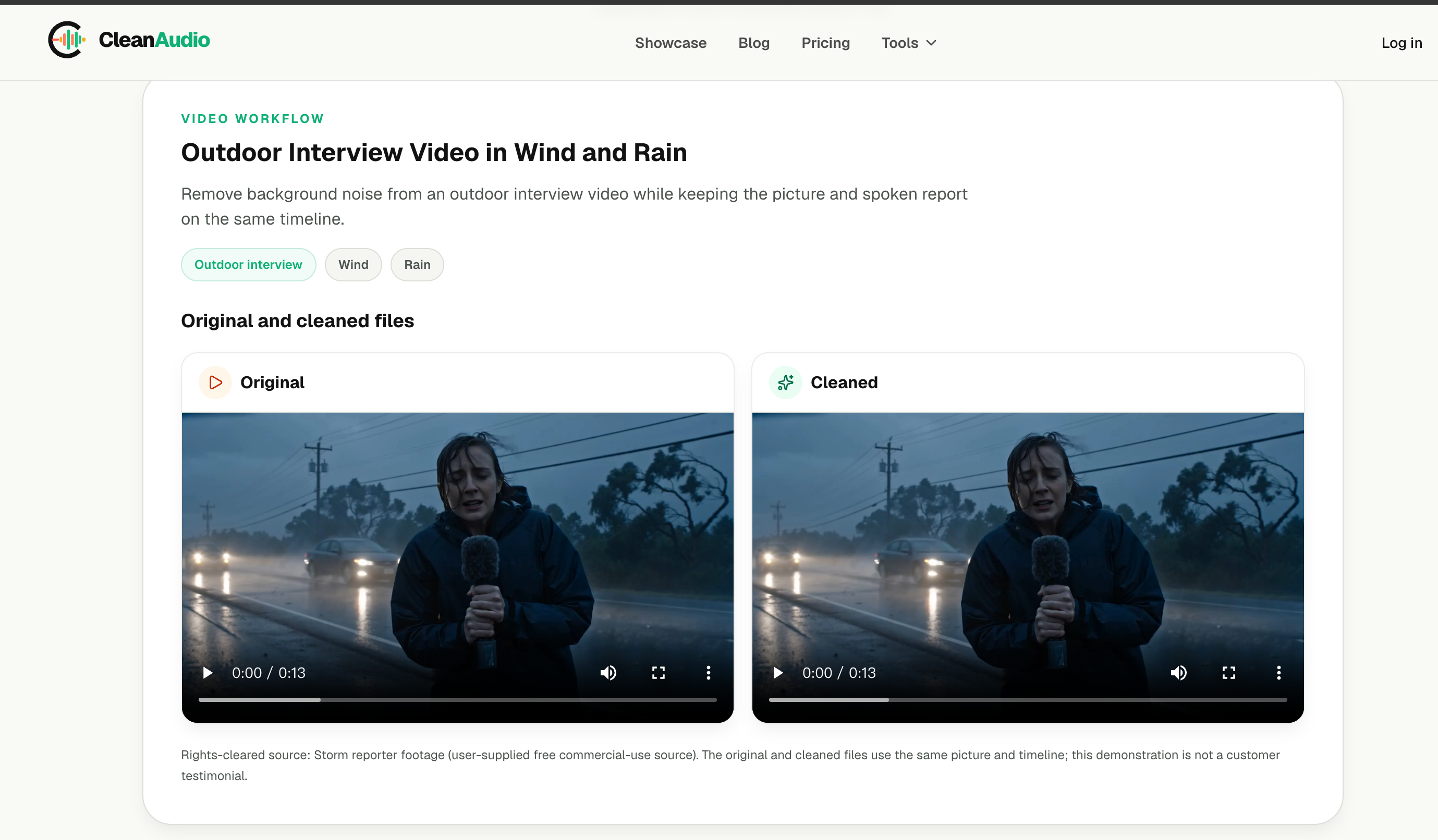
Task: Mute the Cleaned video volume
Action: point(1178,673)
